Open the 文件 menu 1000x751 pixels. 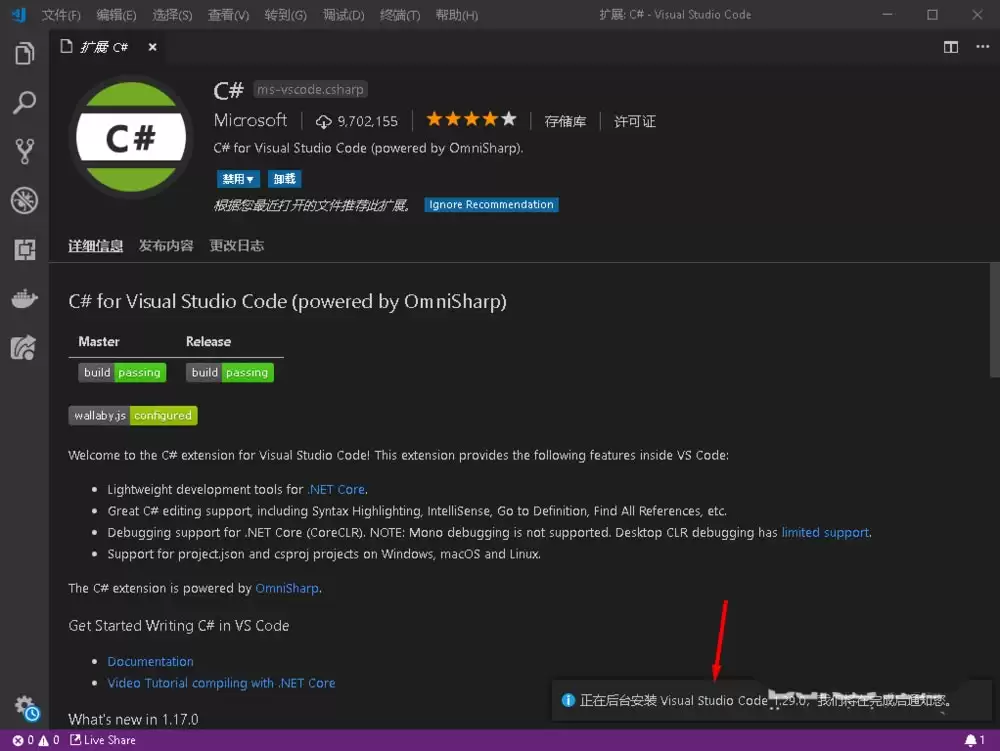pyautogui.click(x=60, y=14)
